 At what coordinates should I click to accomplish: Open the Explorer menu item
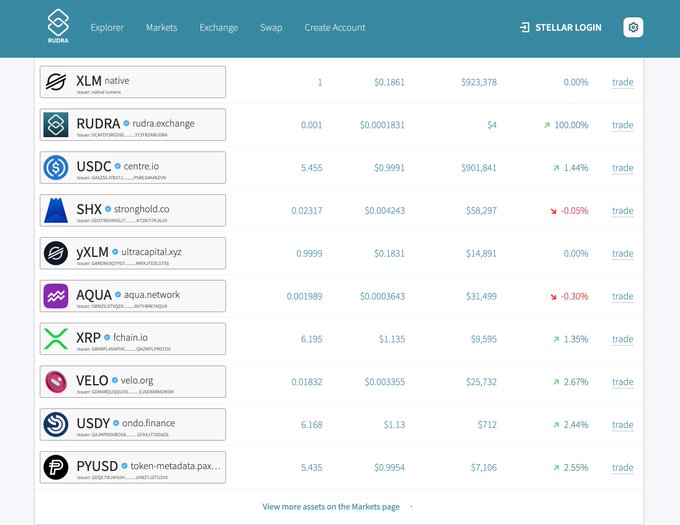(107, 27)
